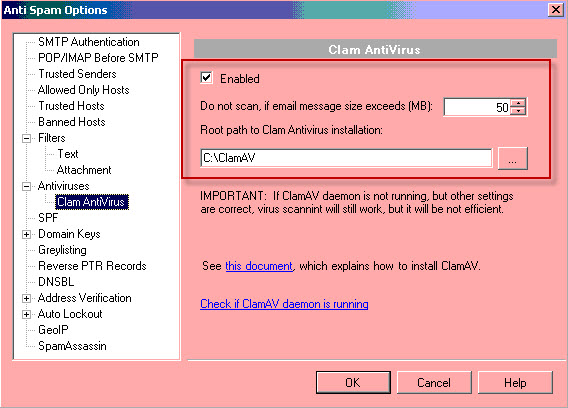Click the message size MB field
568x408 pixels.
[477, 107]
